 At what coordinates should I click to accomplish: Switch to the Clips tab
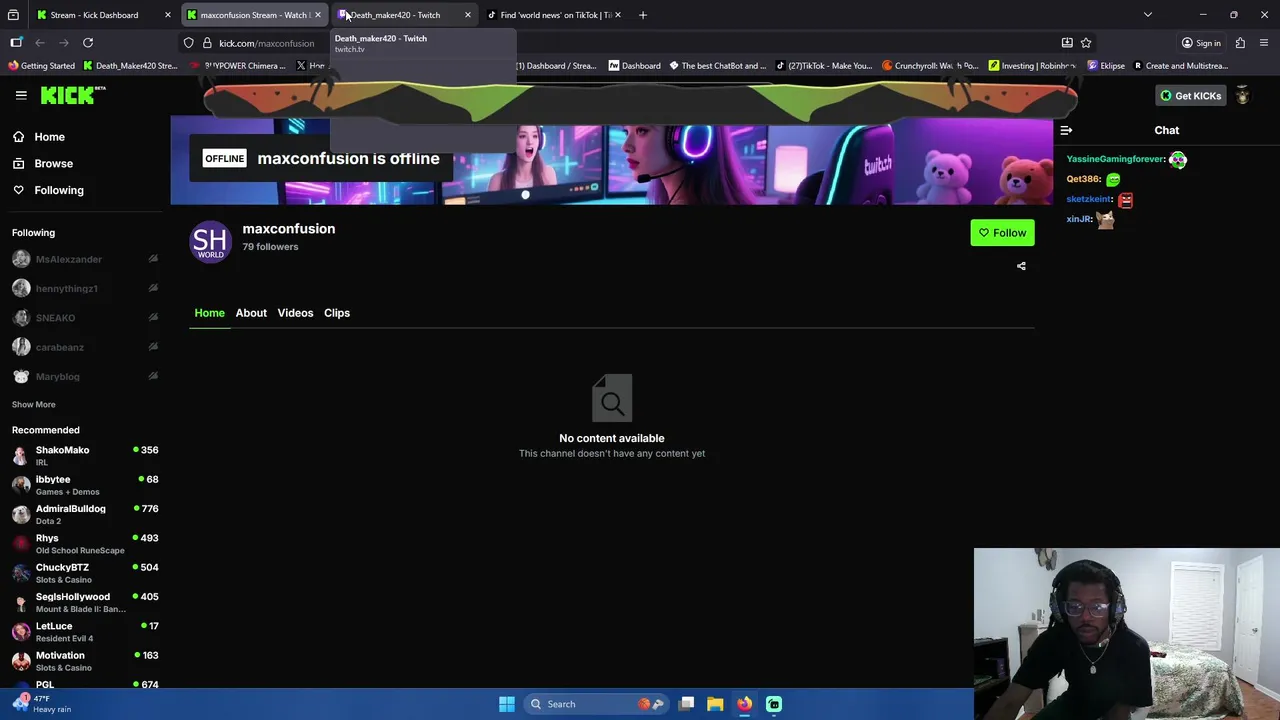pos(337,313)
